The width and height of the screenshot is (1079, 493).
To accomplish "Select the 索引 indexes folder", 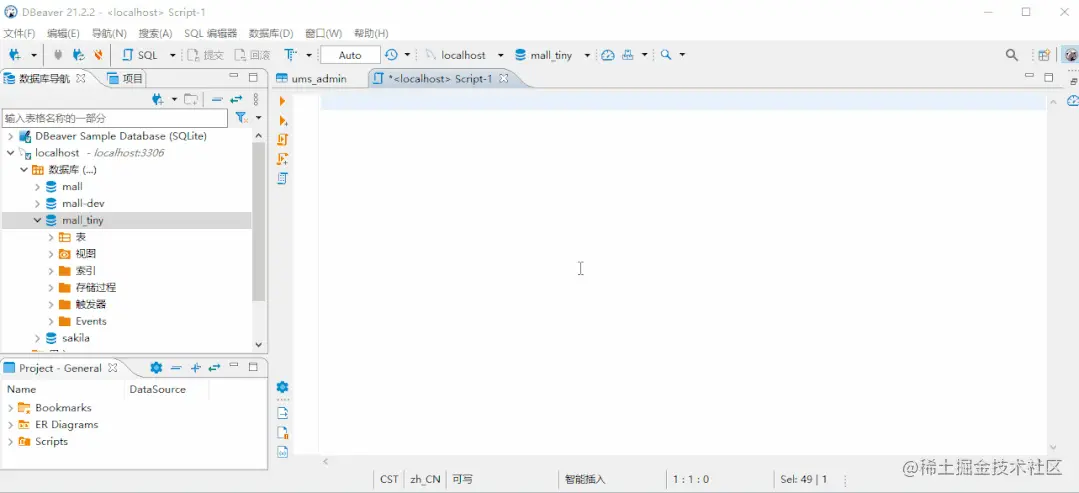I will click(x=85, y=271).
